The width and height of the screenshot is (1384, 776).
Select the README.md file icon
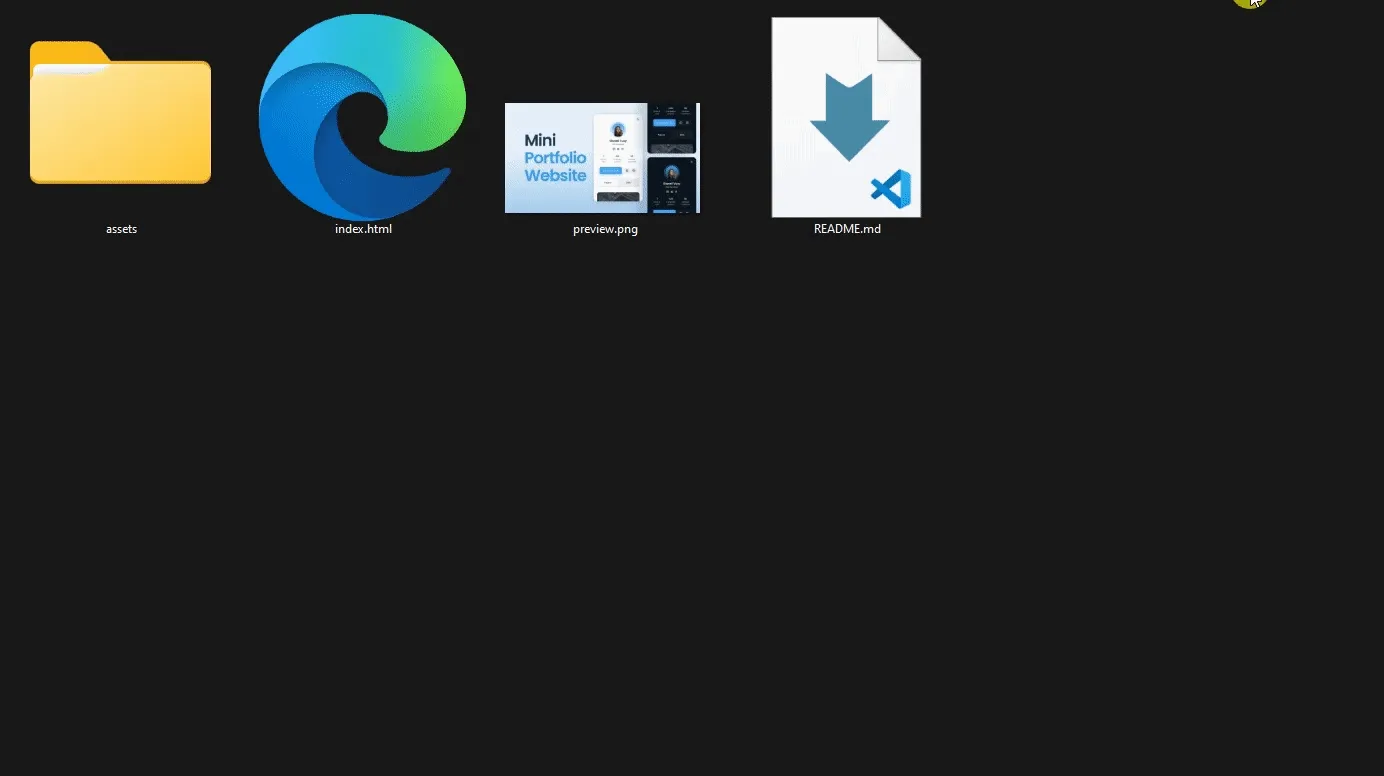(846, 117)
